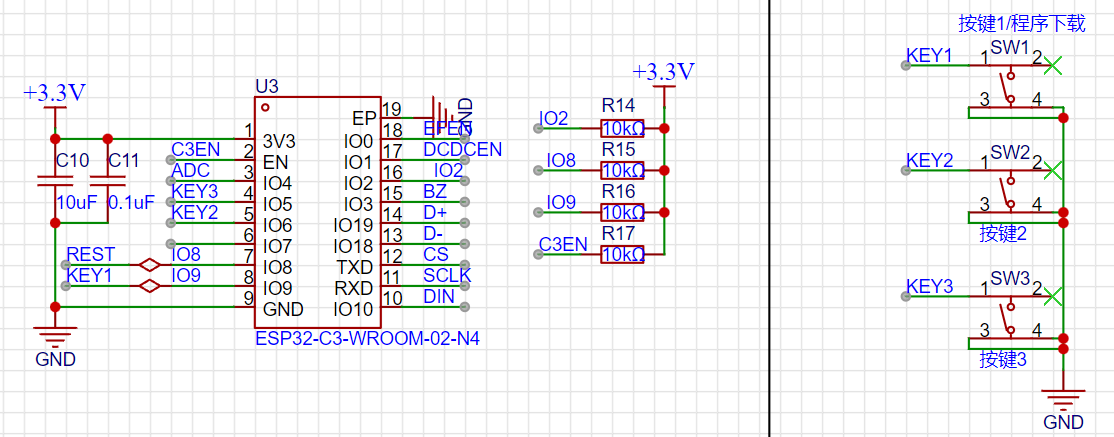Select the SW1 push-button switch symbol
1114x437 pixels.
tap(1010, 85)
